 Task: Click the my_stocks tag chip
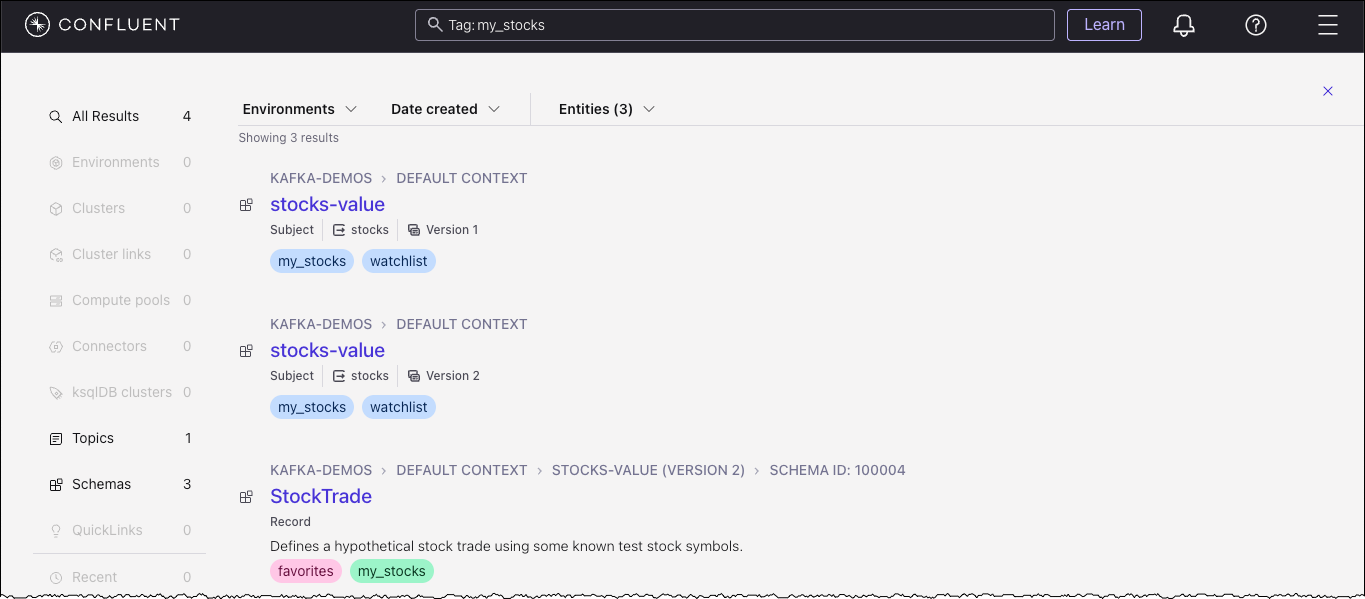point(311,260)
